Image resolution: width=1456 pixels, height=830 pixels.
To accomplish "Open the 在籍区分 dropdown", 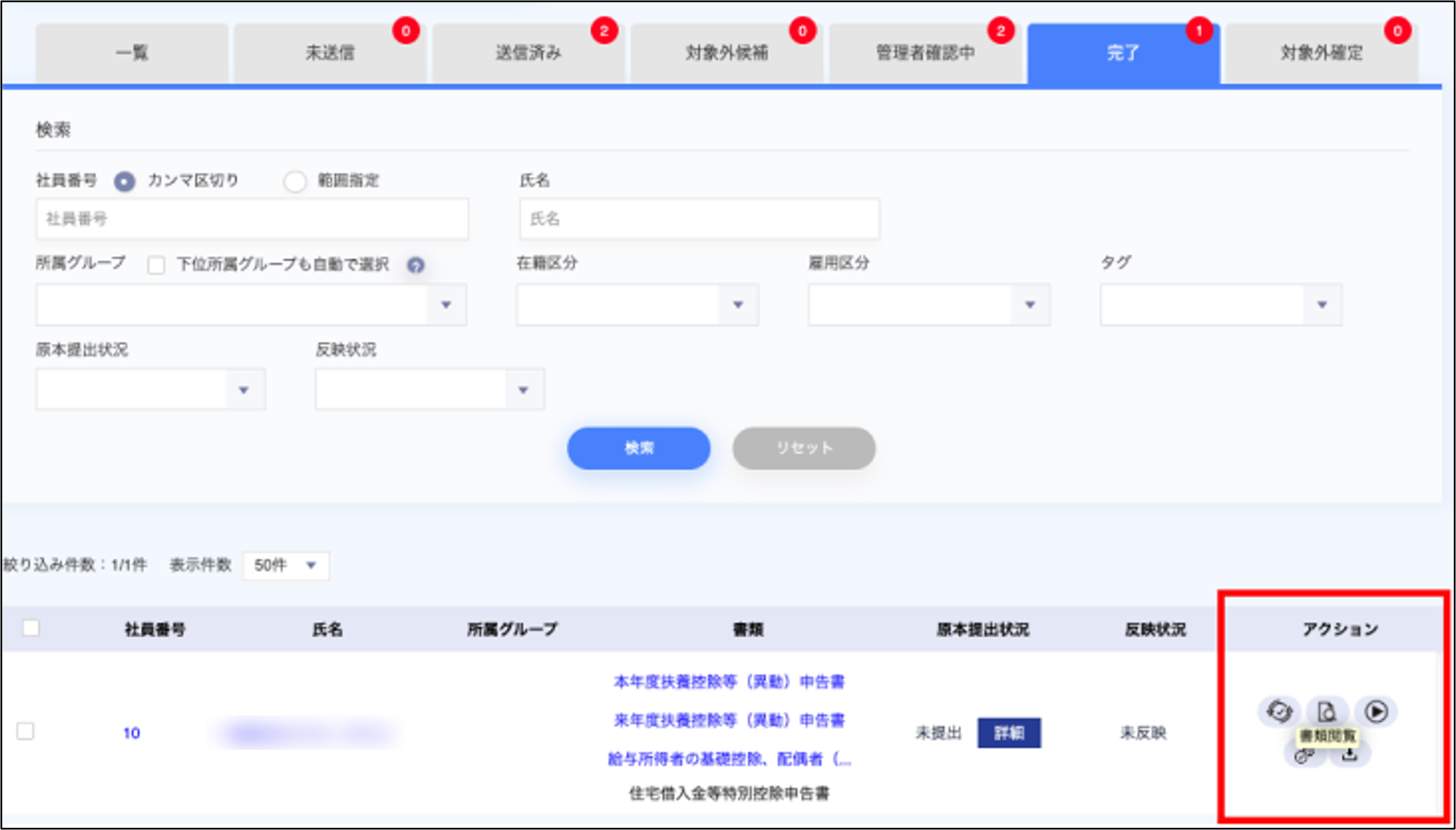I will (738, 305).
